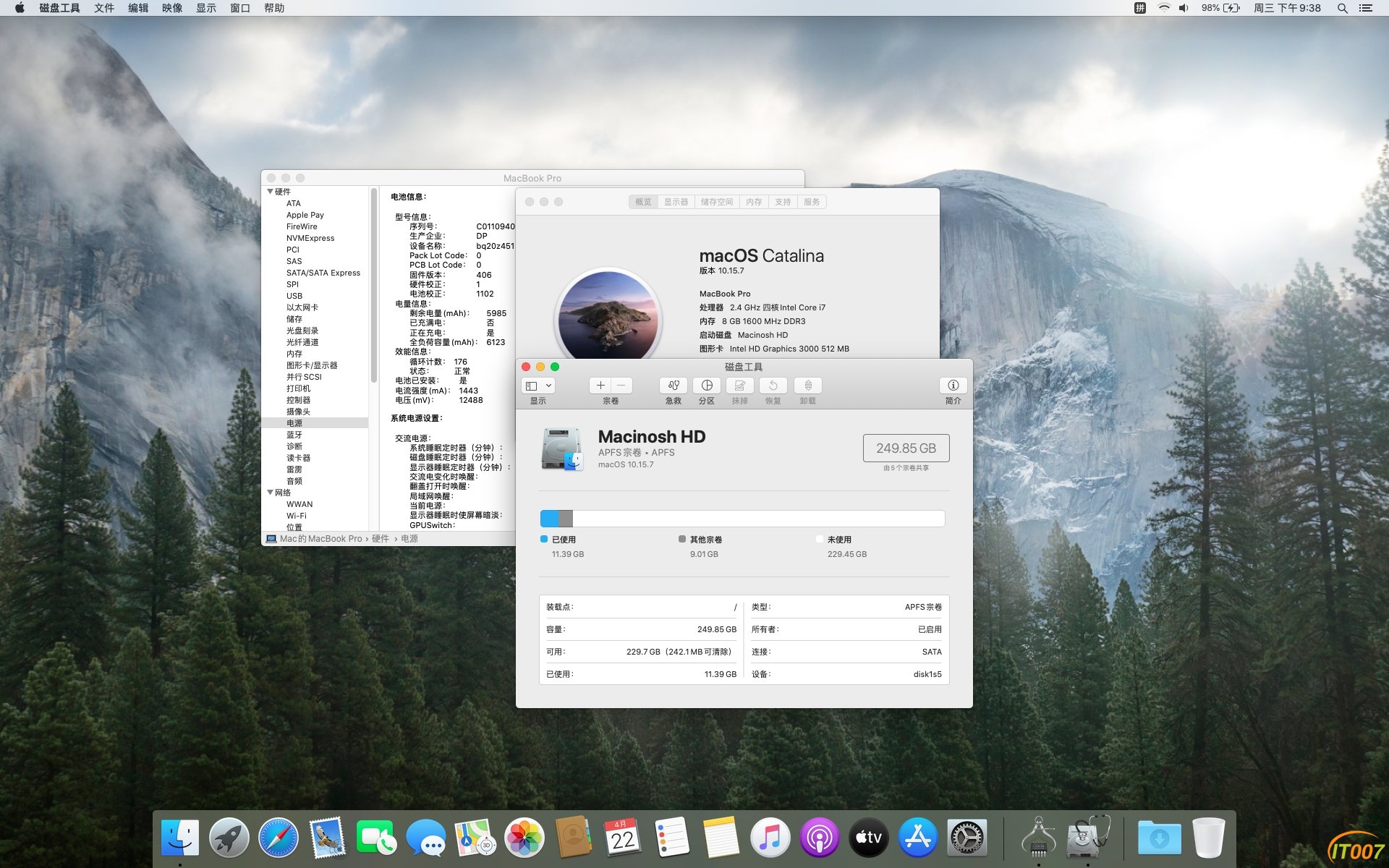Screen dimensions: 1389x868
Task: Open the 映像 menu
Action: (x=172, y=8)
